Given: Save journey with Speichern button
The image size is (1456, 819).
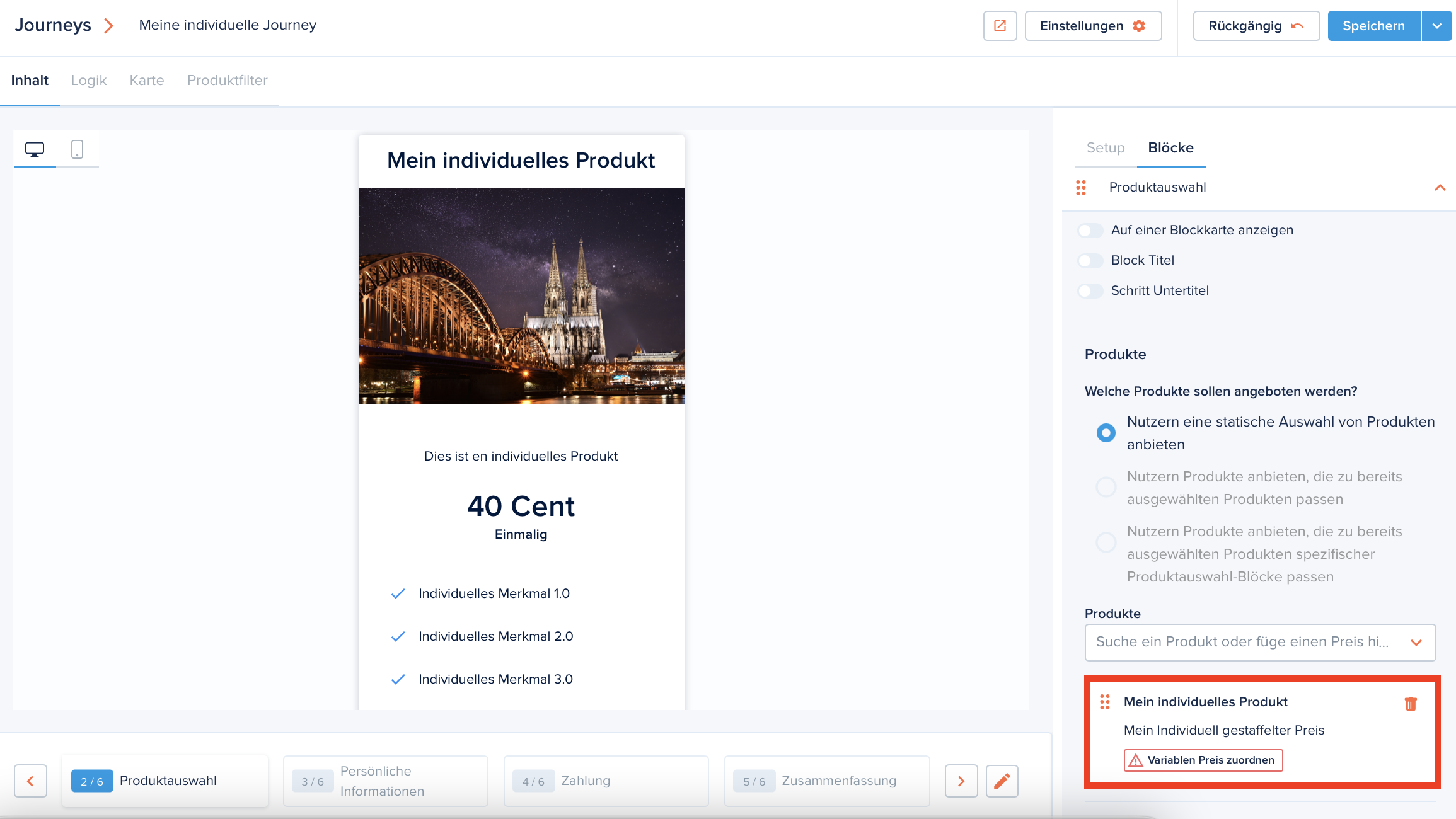Looking at the screenshot, I should 1374,26.
